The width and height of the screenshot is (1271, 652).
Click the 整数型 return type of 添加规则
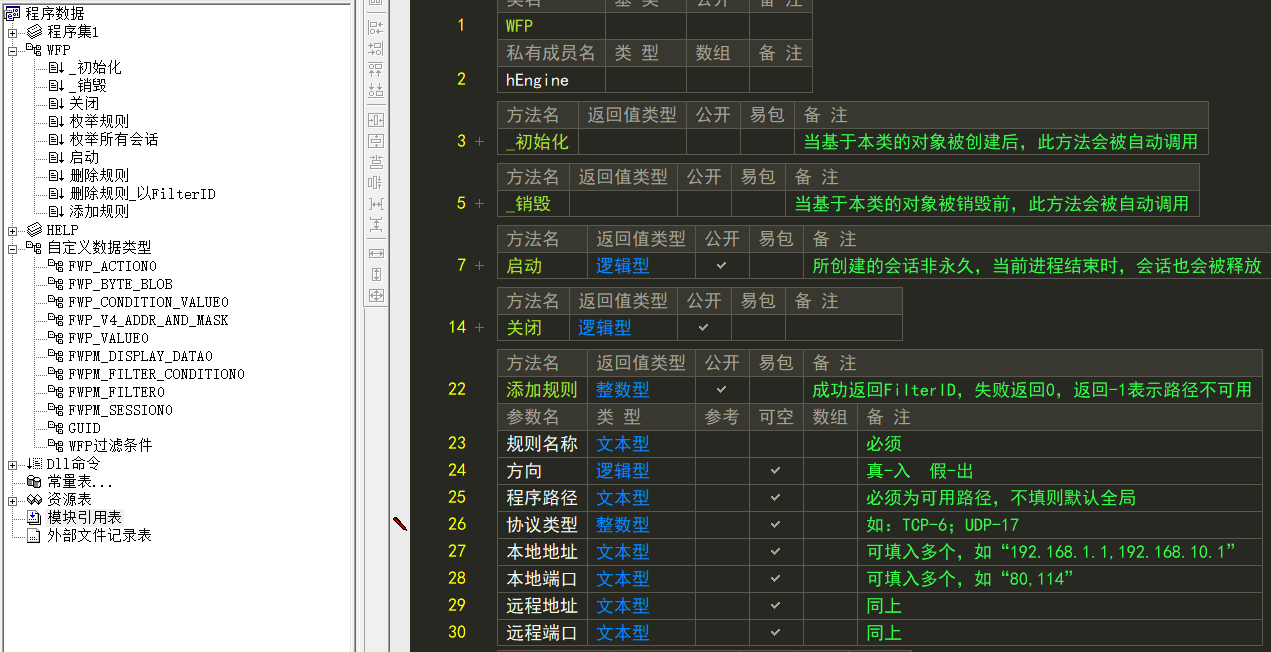pos(623,390)
